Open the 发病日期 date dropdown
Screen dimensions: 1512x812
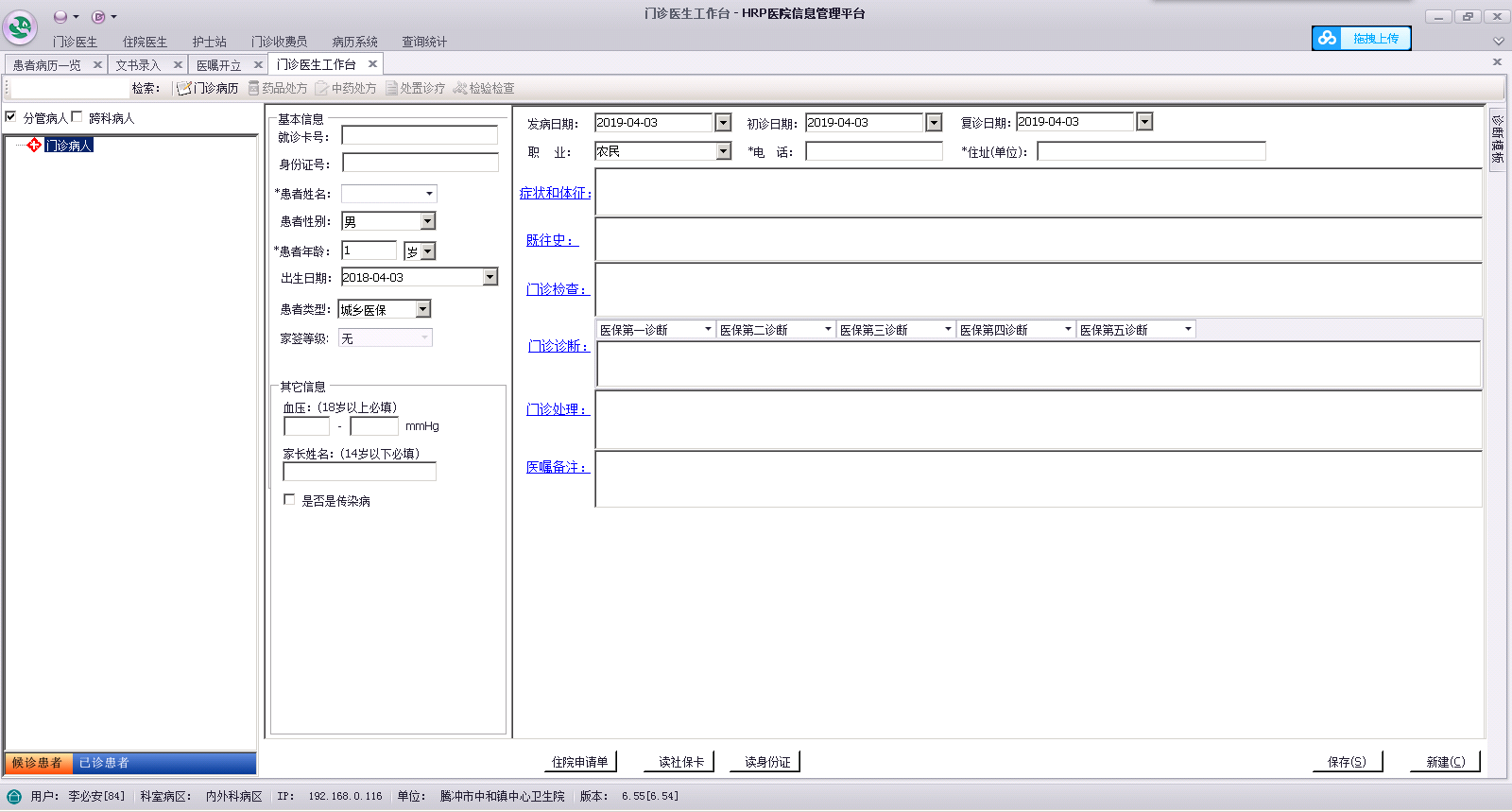pyautogui.click(x=723, y=122)
